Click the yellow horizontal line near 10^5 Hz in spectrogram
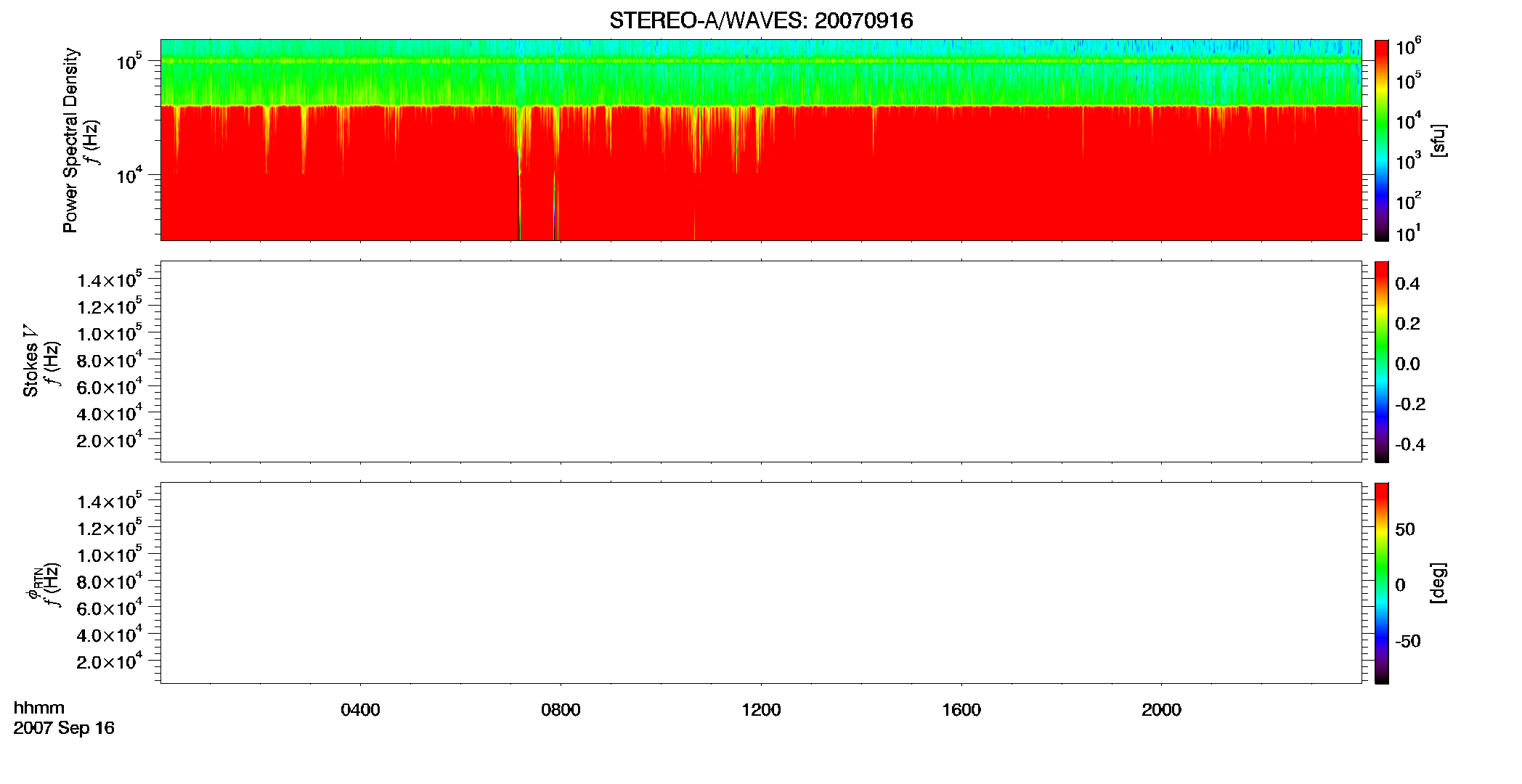1522x784 pixels. tap(761, 61)
